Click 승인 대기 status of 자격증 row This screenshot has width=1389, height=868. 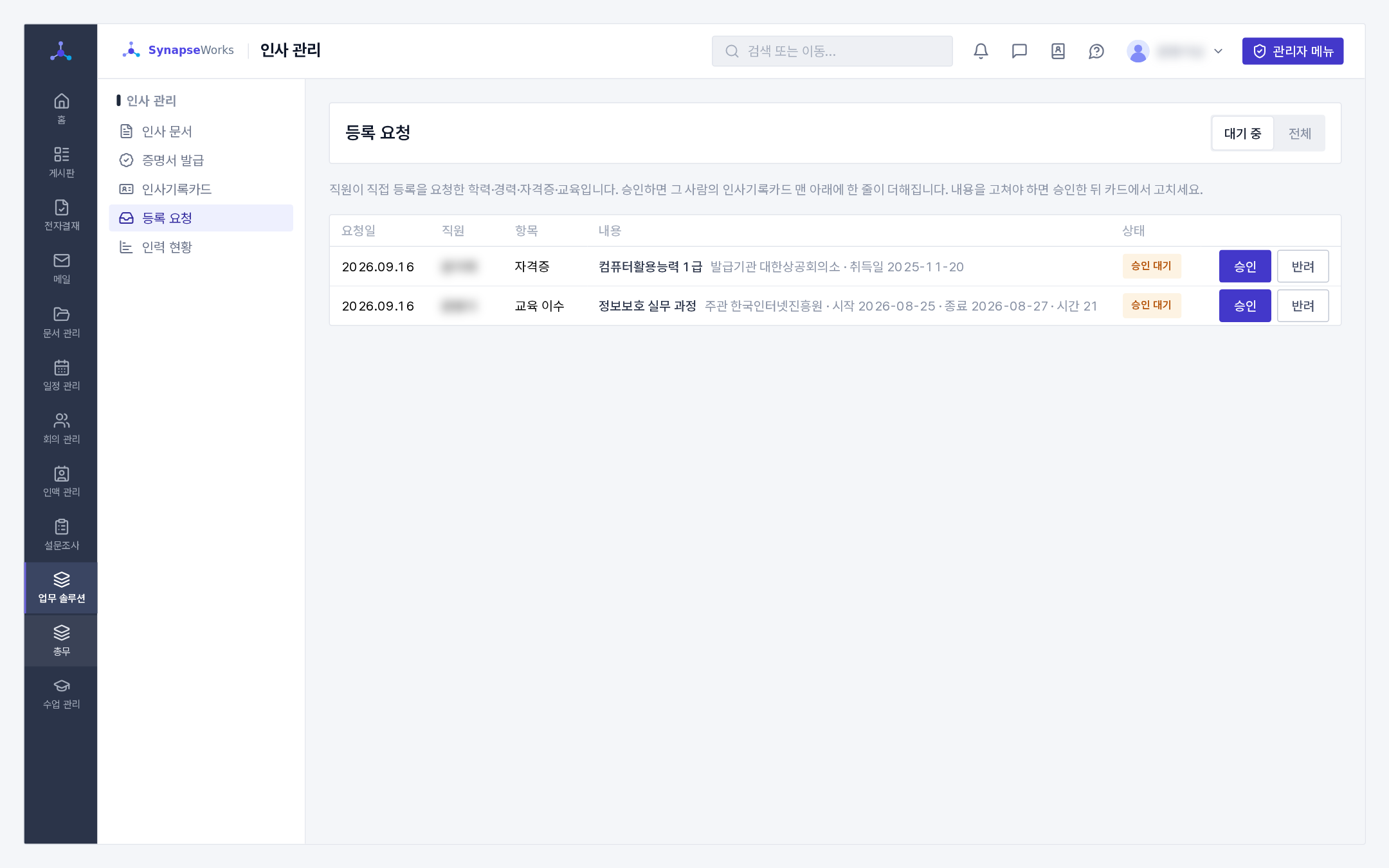(x=1152, y=266)
